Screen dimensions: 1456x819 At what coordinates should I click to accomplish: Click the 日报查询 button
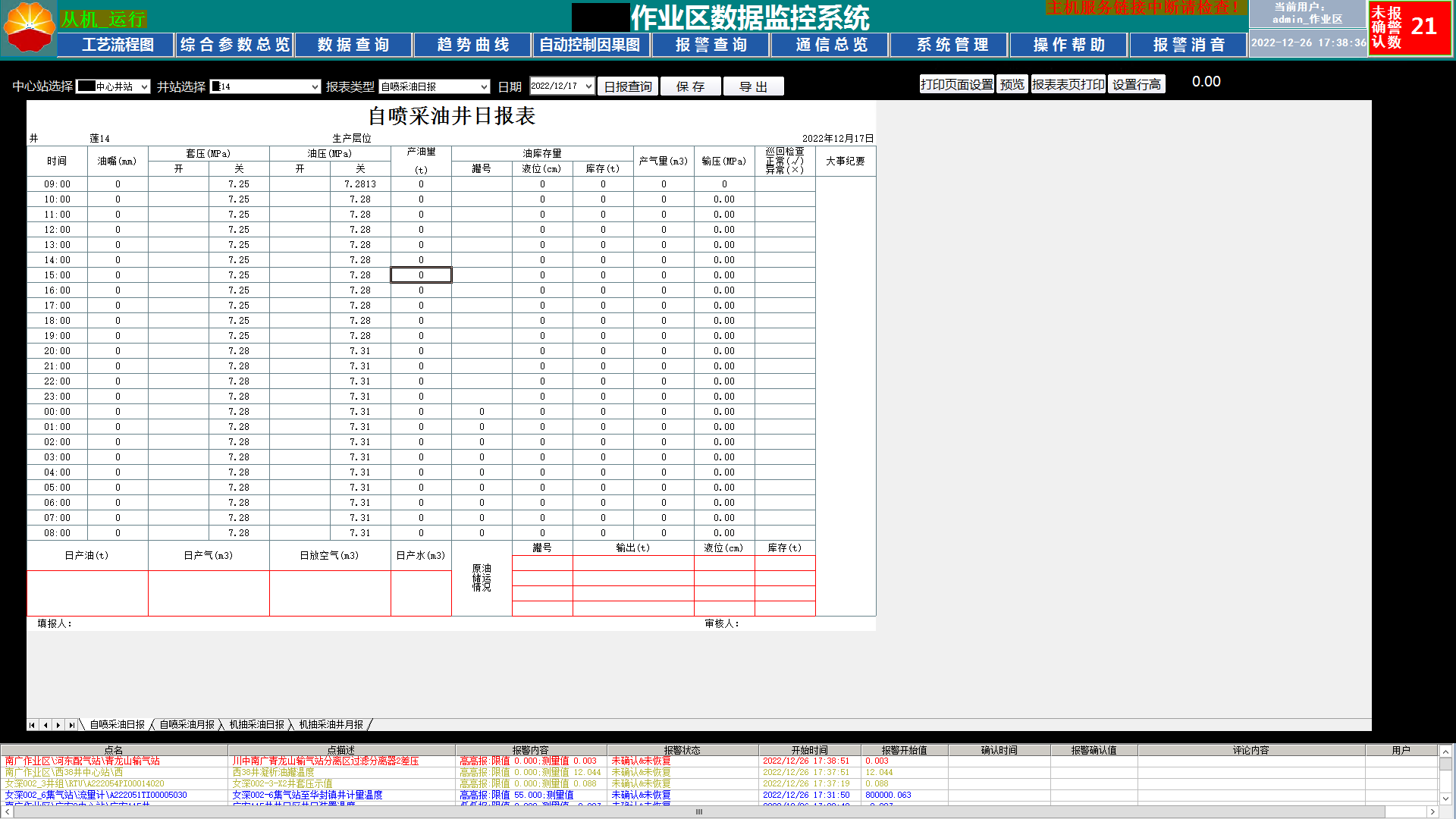[628, 87]
